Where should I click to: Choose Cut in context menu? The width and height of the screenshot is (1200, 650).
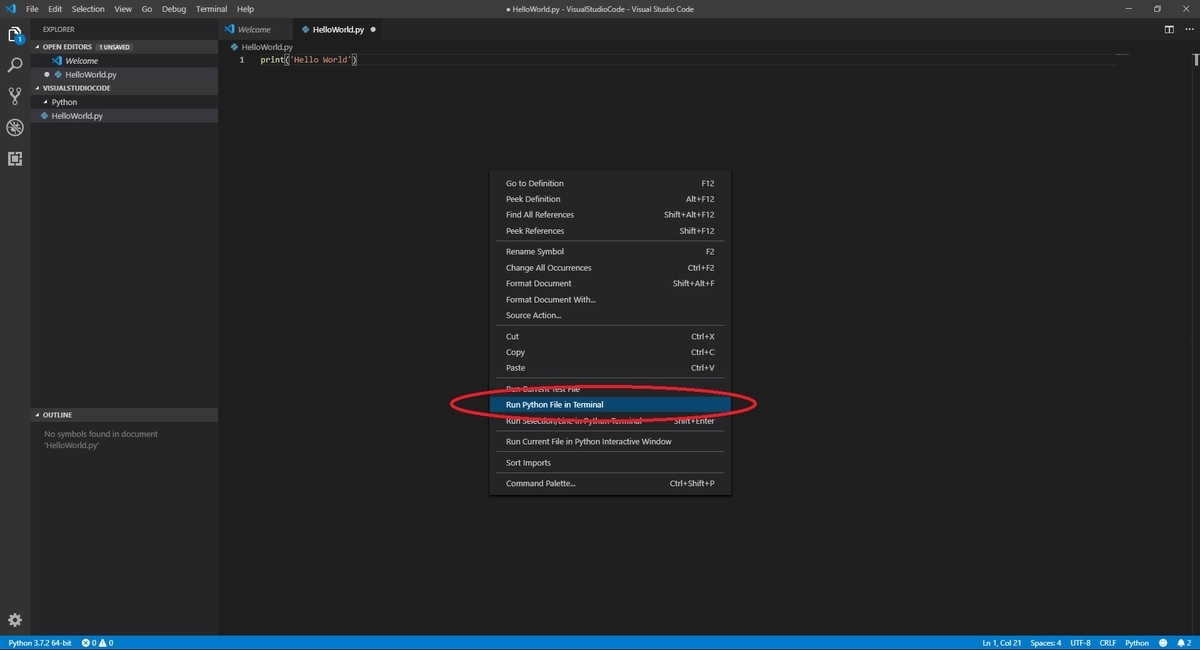click(610, 337)
